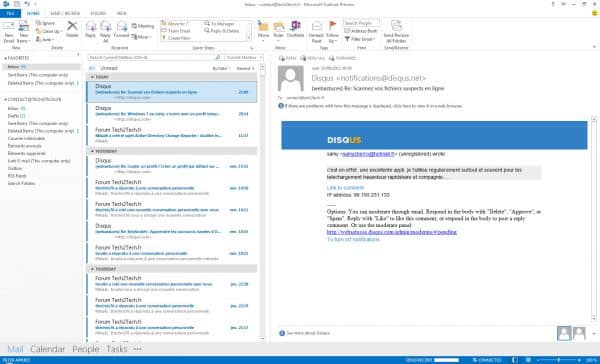Click the Search Current Mailbox input field
This screenshot has height=364, width=600.
pos(151,57)
